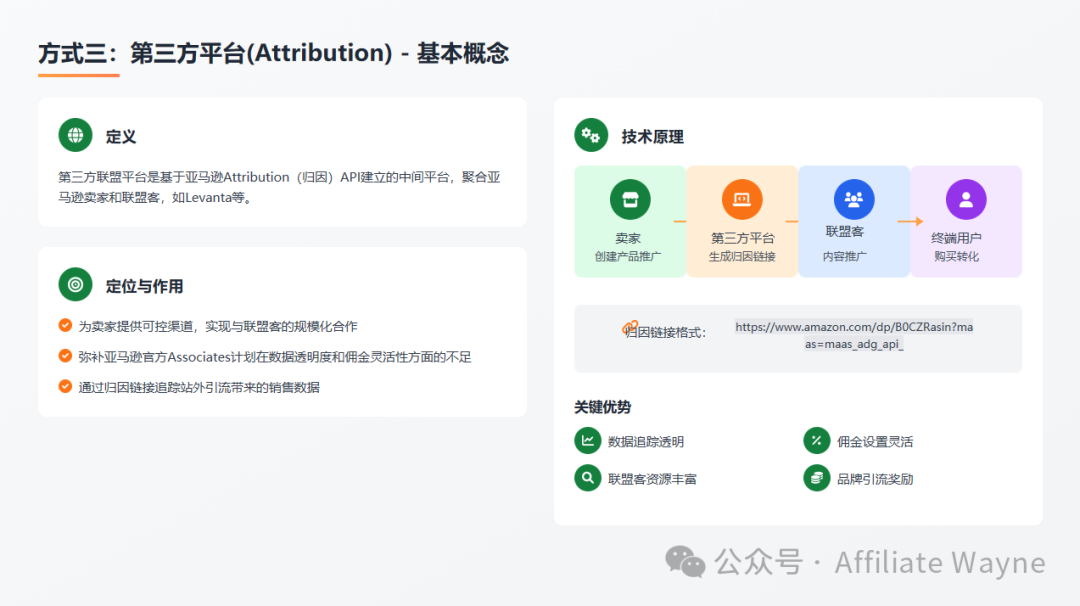Click the gears icon beside 技术原理

pos(591,135)
